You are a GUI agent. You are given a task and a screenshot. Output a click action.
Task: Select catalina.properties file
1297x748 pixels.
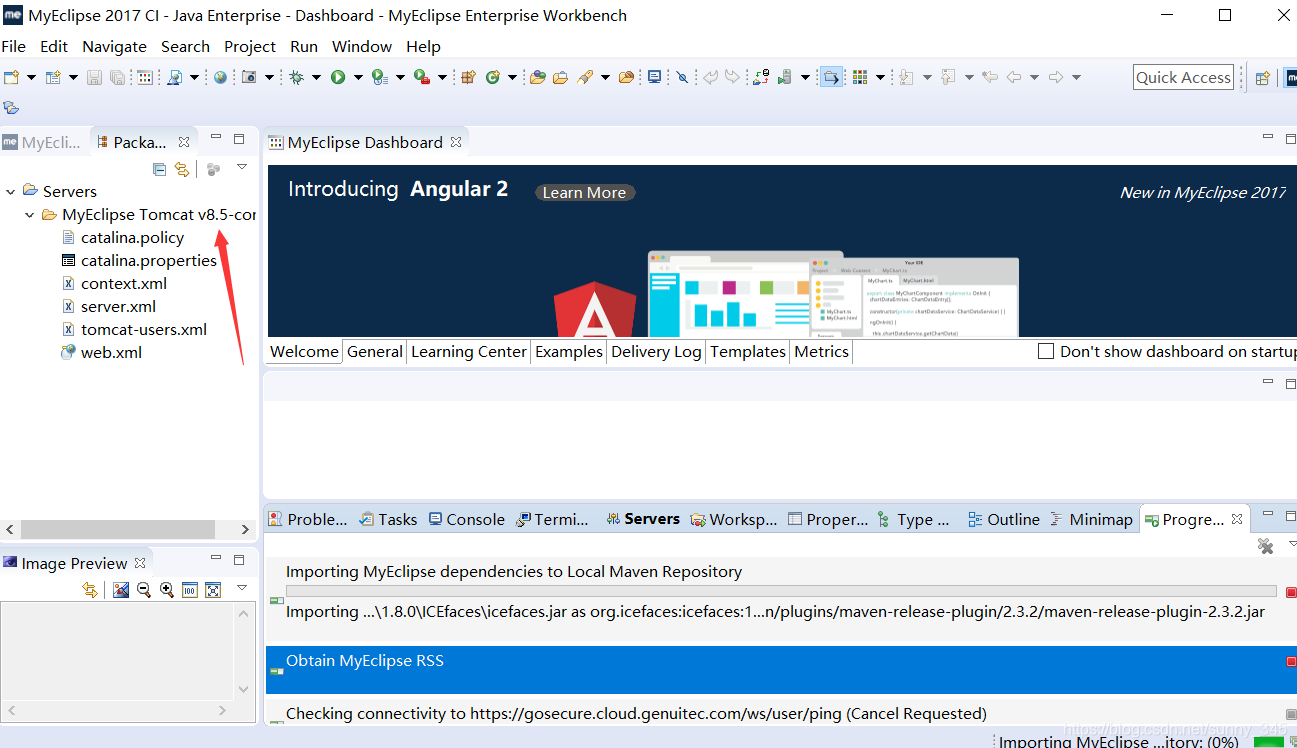point(149,260)
